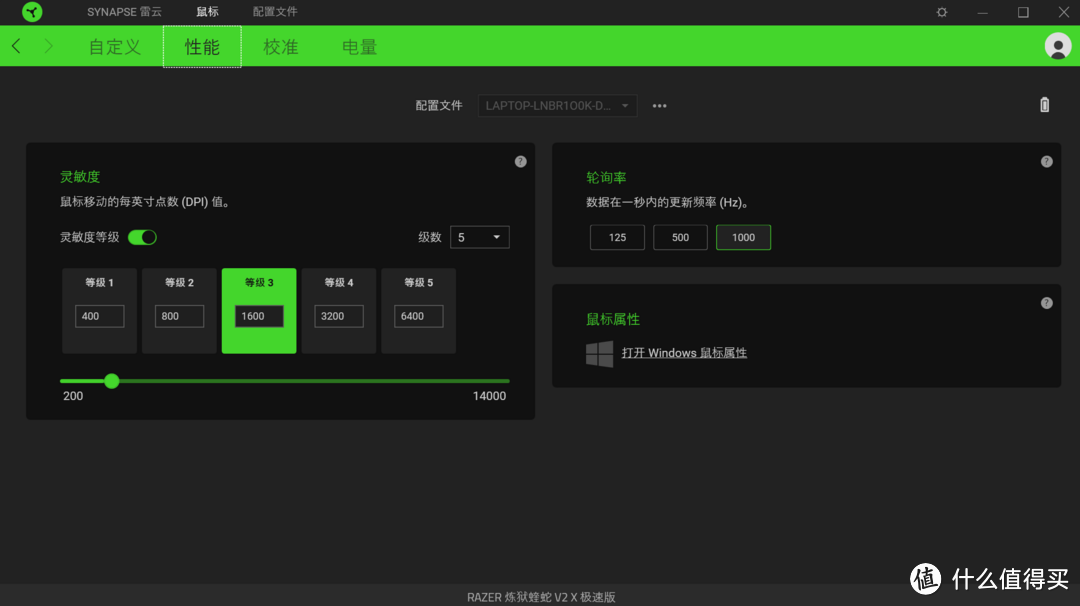Image resolution: width=1080 pixels, height=606 pixels.
Task: Click the 14000 maximum DPI label
Action: click(489, 396)
